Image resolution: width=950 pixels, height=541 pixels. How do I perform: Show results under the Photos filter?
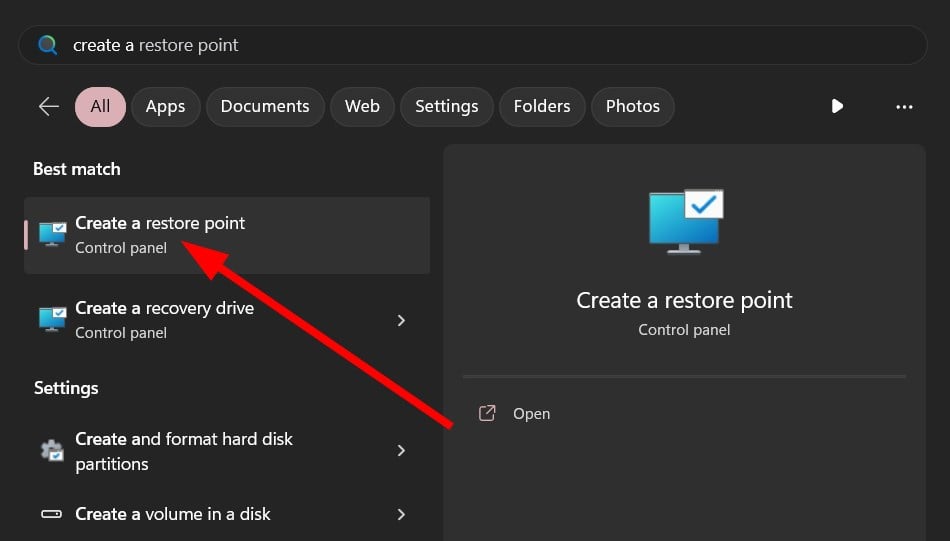tap(632, 106)
